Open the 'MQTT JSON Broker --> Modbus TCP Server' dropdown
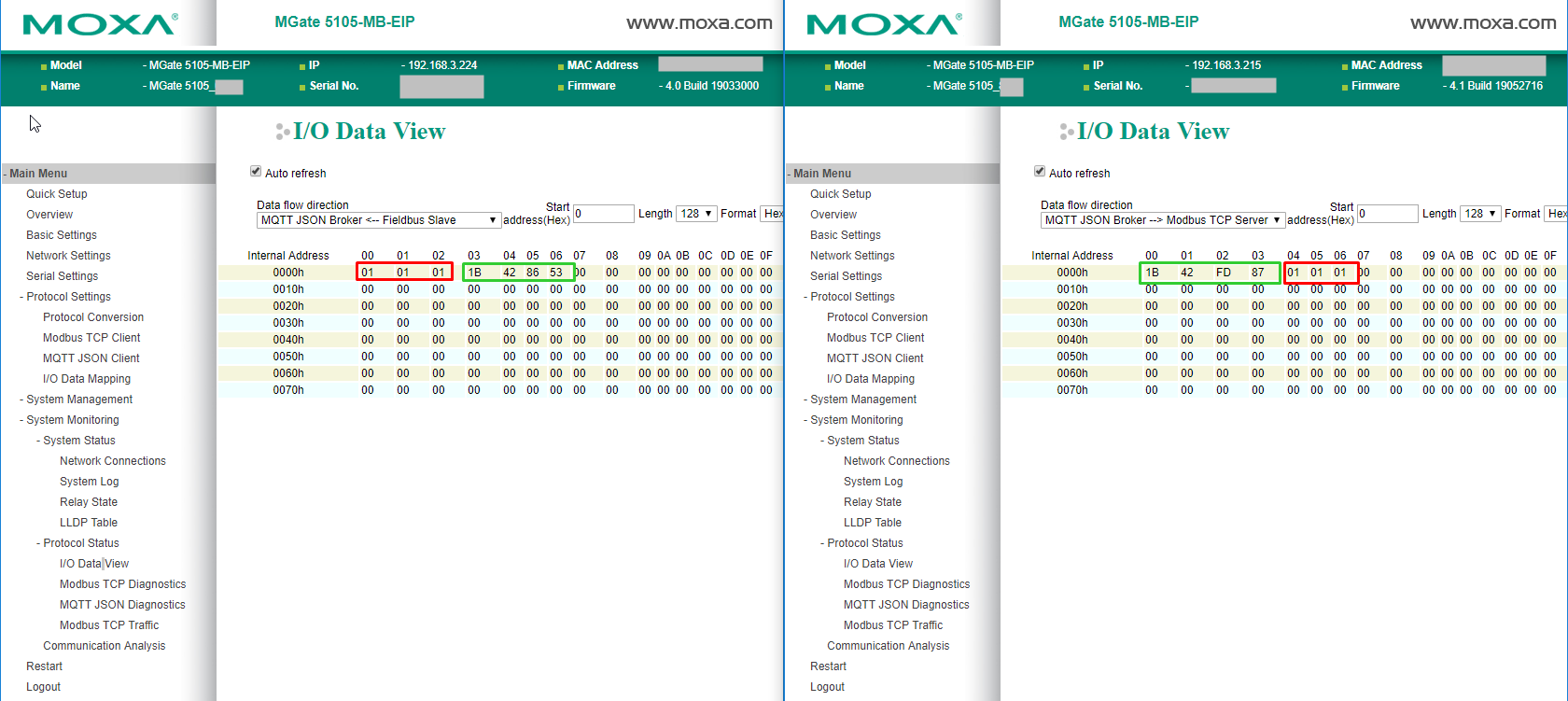The width and height of the screenshot is (1568, 701). coord(1162,220)
